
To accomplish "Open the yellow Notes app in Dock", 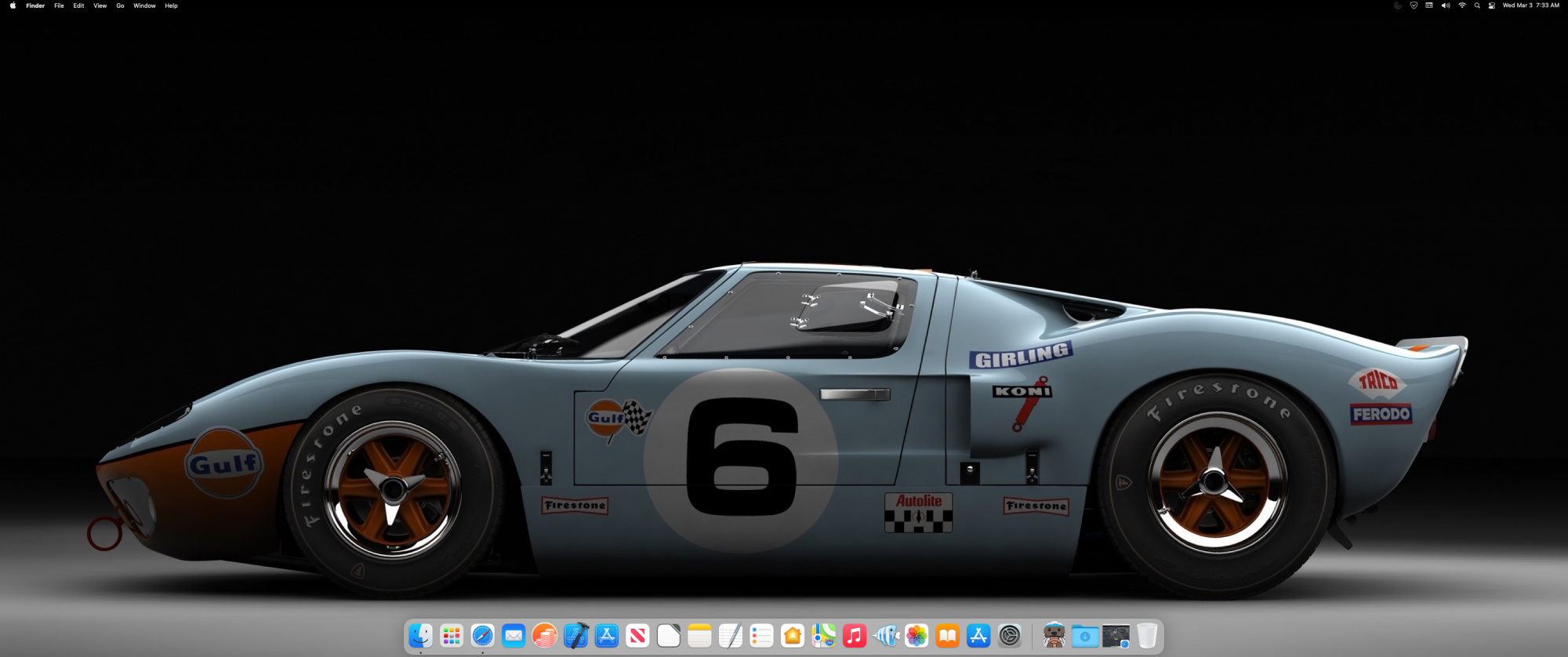I will [x=699, y=636].
